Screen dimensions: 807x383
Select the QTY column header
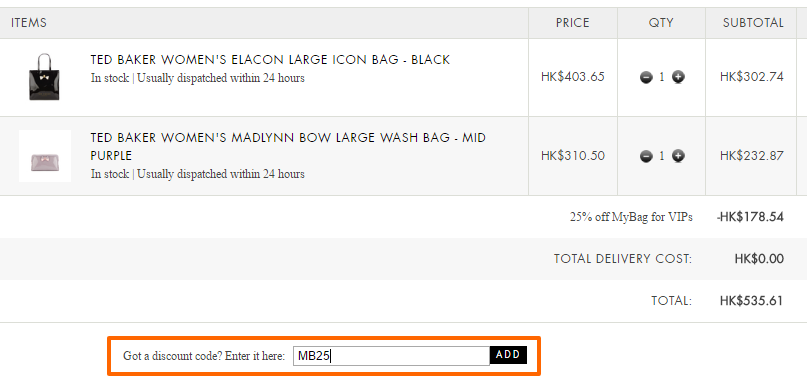(661, 23)
